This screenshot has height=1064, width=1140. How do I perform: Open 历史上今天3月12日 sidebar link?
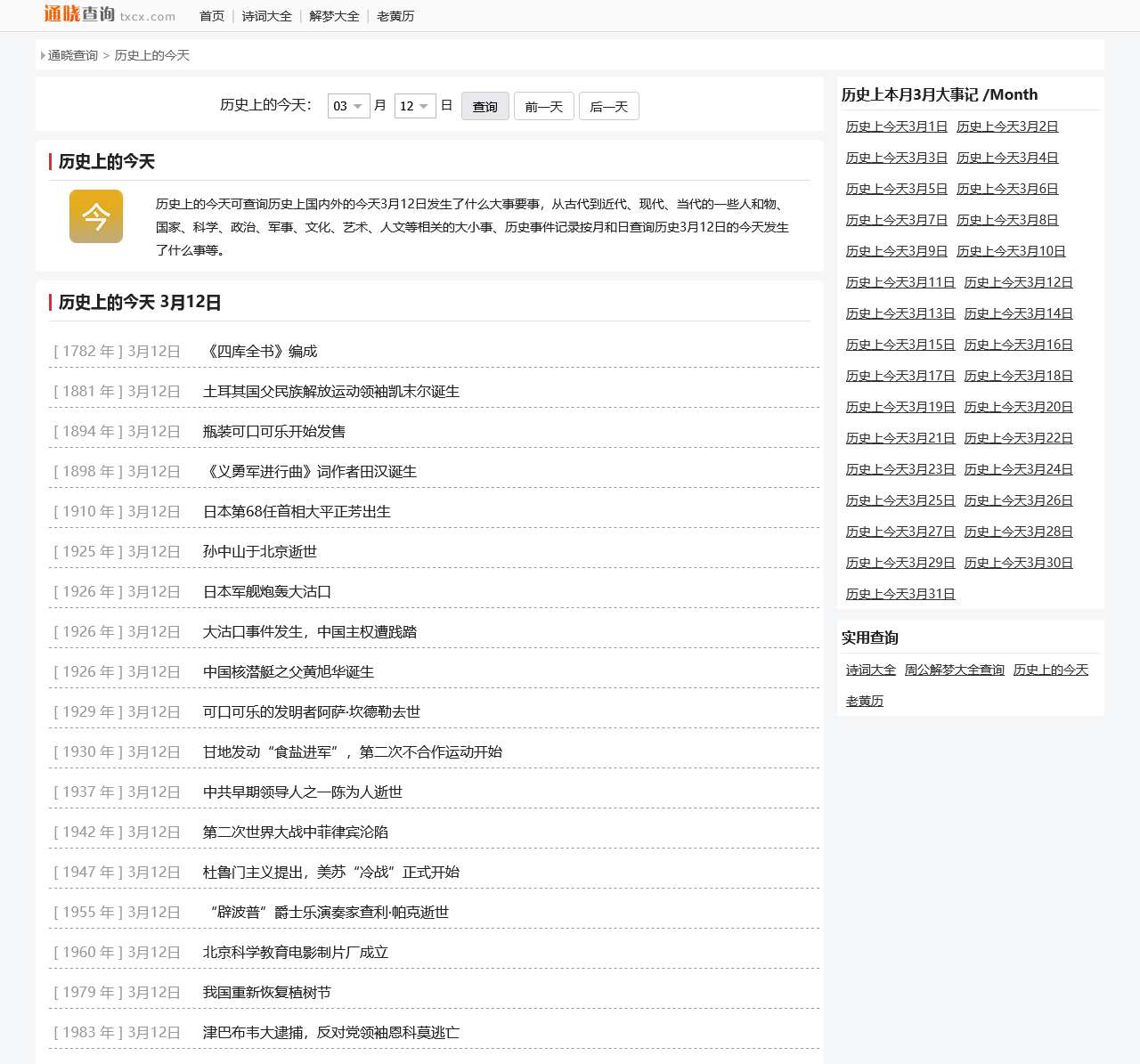[x=1019, y=281]
